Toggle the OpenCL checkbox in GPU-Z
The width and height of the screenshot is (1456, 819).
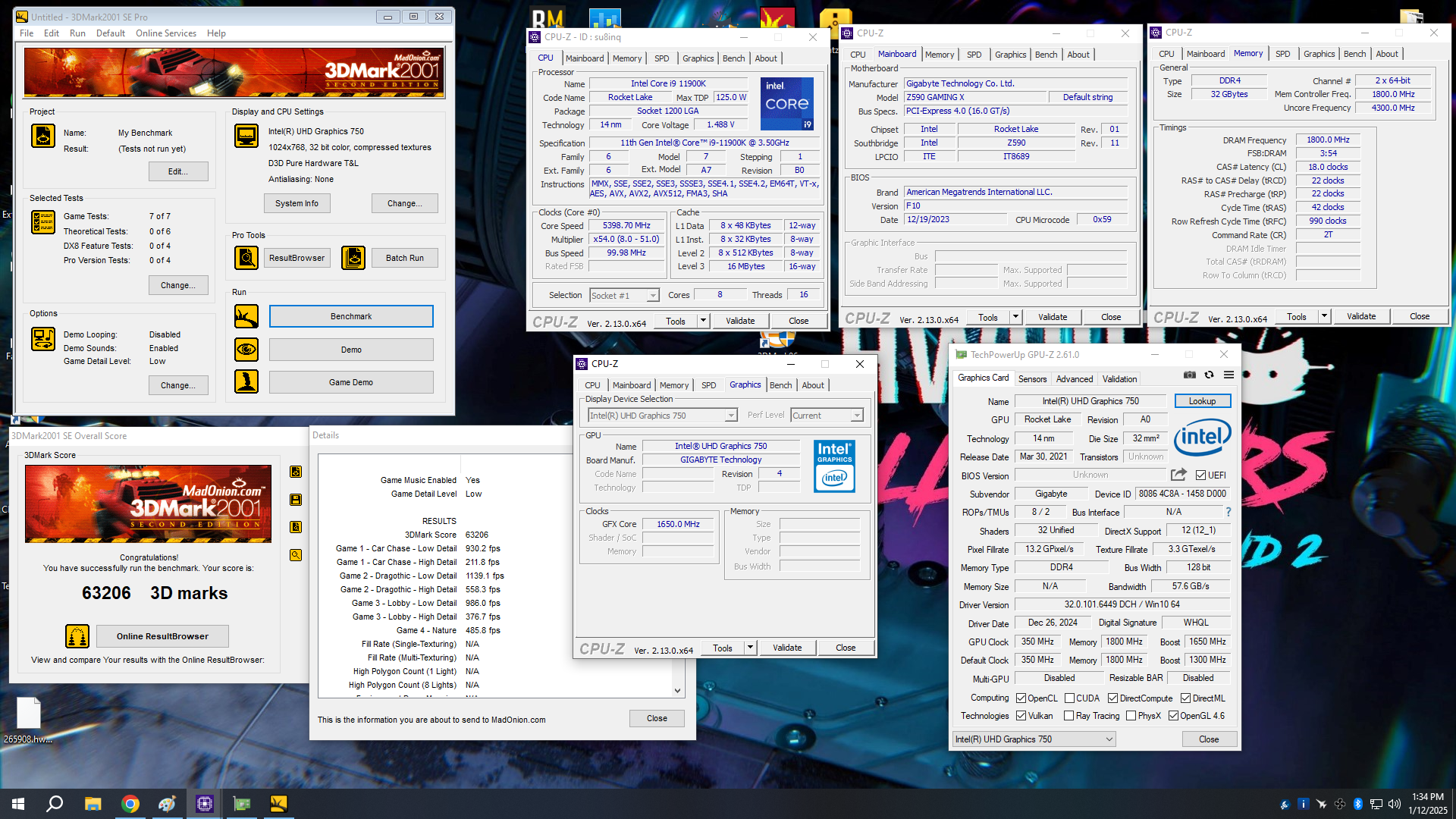(x=1021, y=698)
